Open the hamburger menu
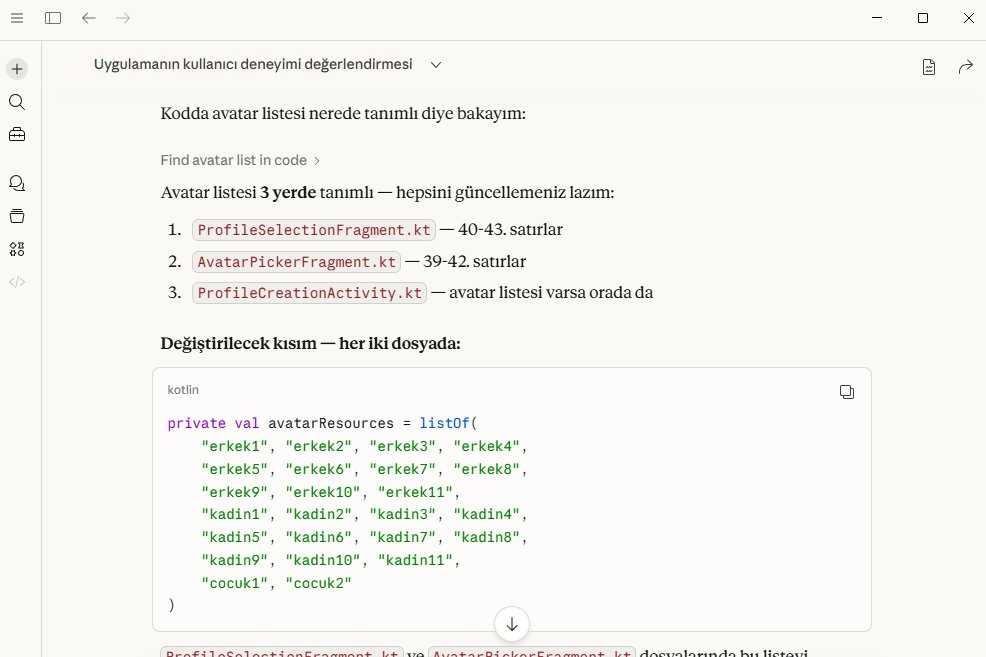This screenshot has width=986, height=657. click(17, 18)
